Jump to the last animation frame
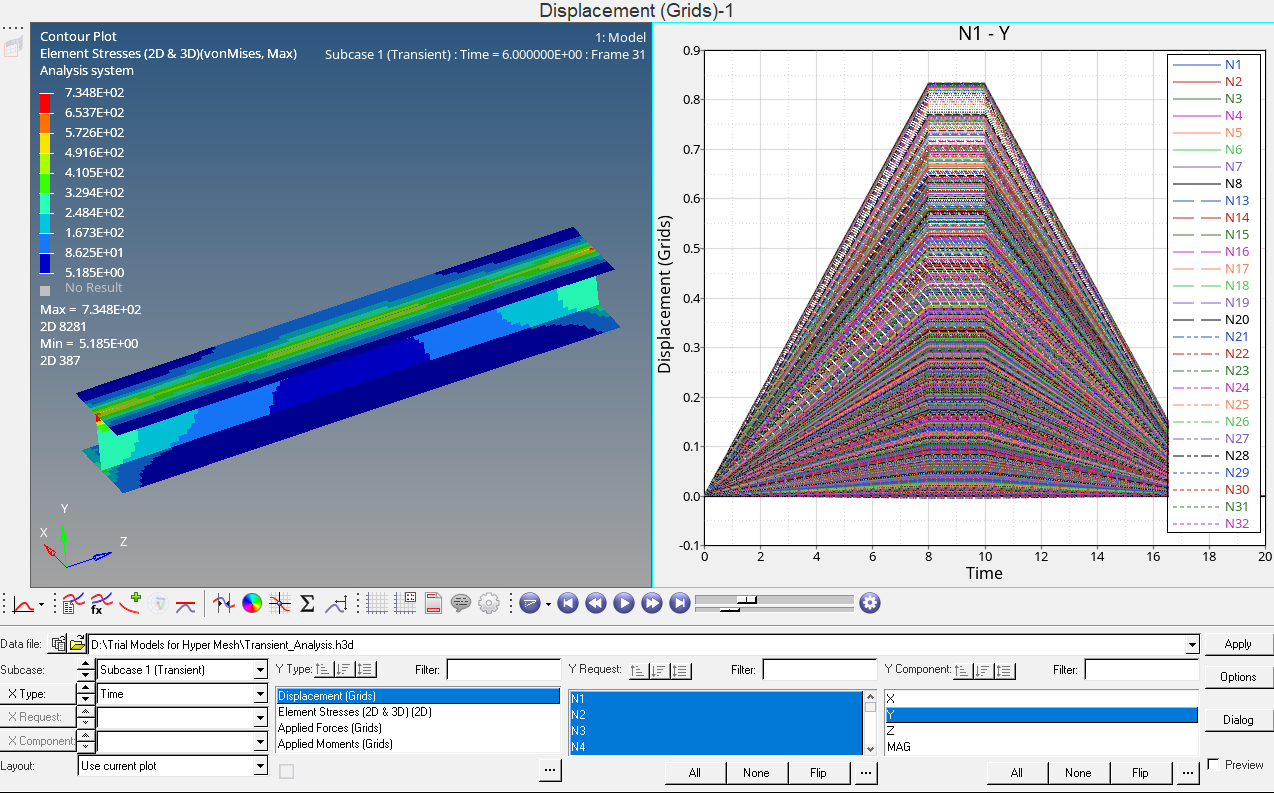Viewport: 1274px width, 793px height. point(679,603)
